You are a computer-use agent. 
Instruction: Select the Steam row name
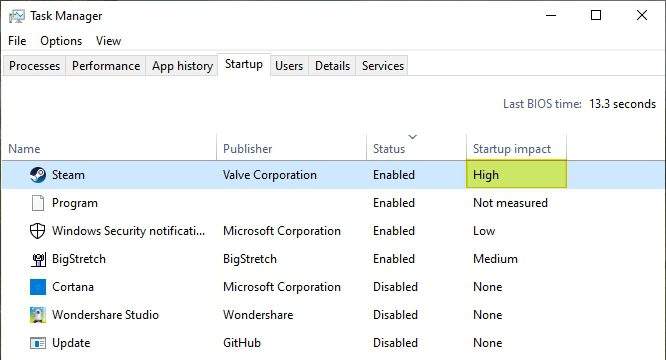click(68, 175)
